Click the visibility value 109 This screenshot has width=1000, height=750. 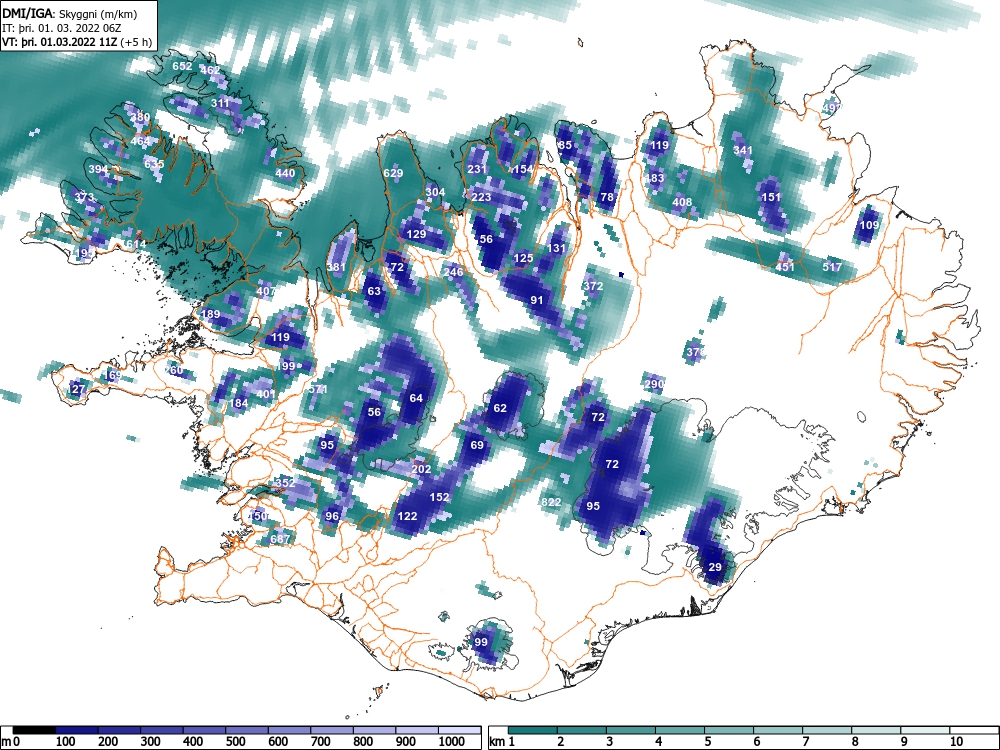[x=869, y=225]
